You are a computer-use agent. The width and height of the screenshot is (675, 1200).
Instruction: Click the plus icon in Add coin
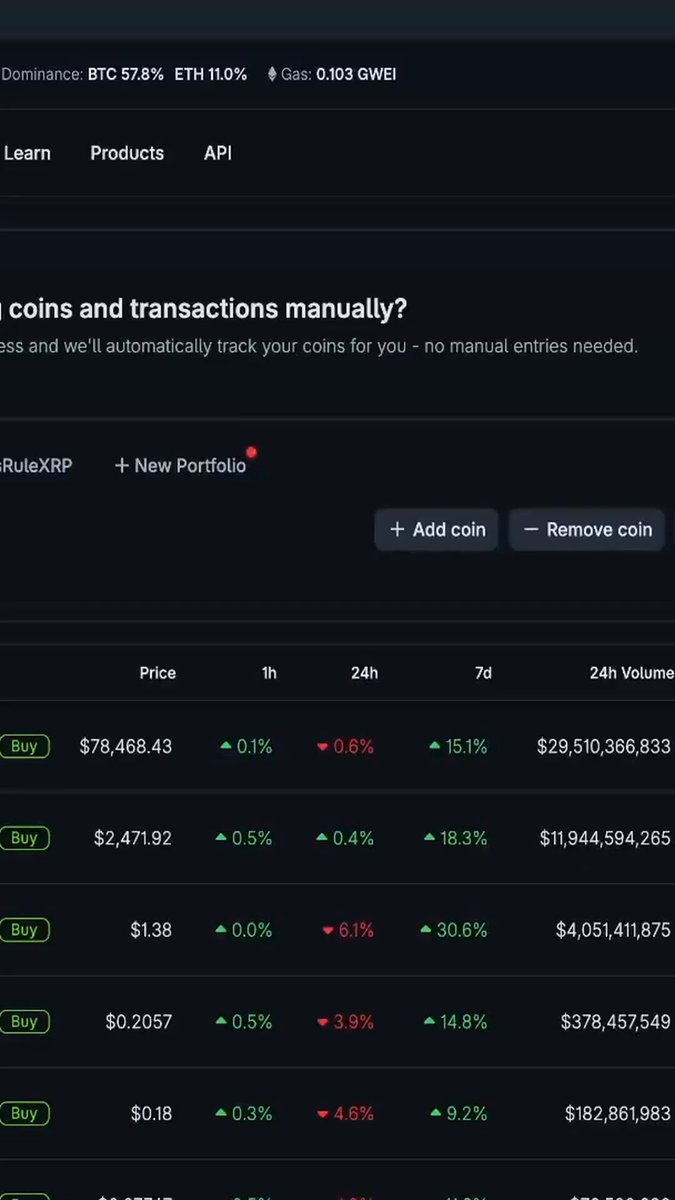coord(397,530)
